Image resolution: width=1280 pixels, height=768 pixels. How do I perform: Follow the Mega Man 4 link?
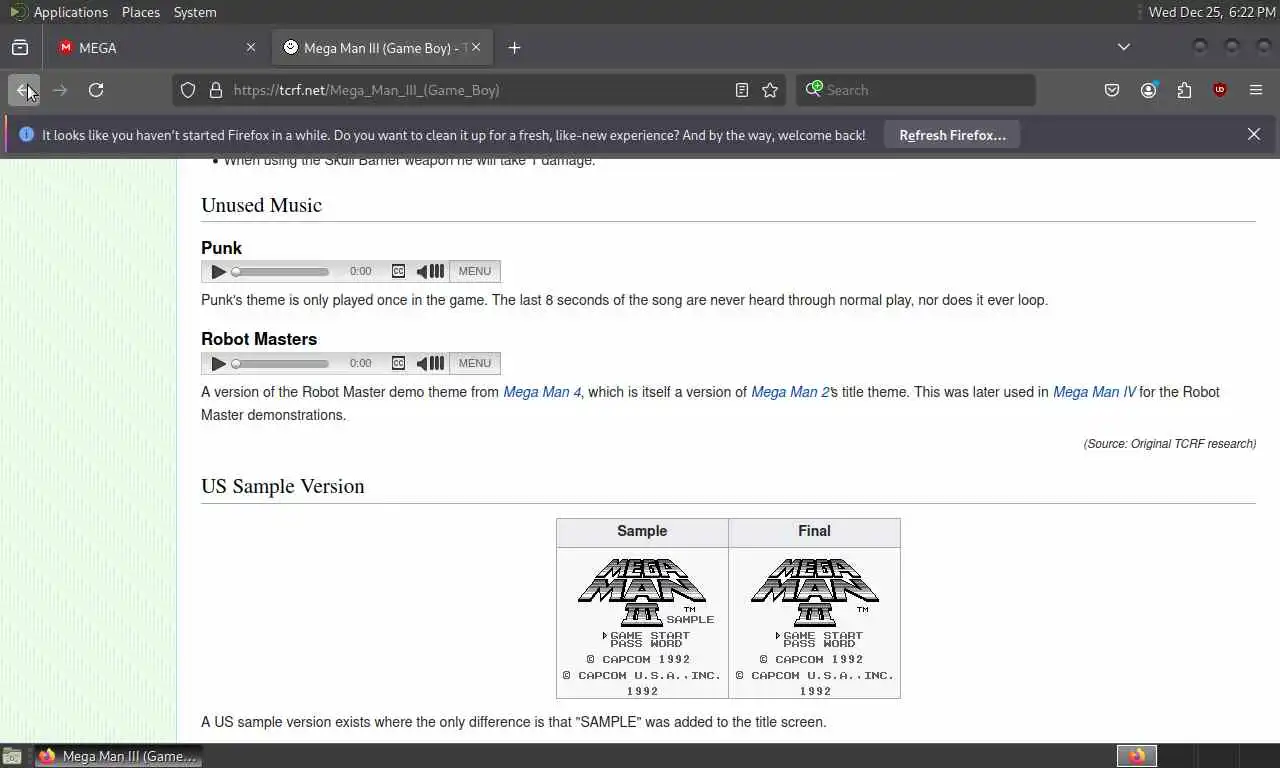pyautogui.click(x=542, y=392)
